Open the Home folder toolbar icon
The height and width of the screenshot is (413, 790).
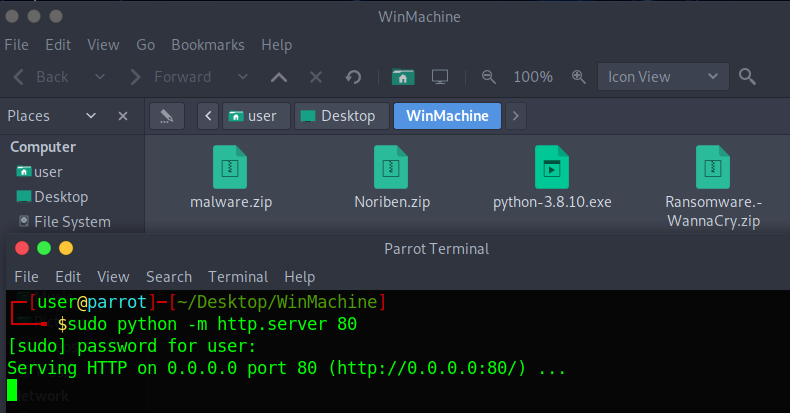point(403,77)
